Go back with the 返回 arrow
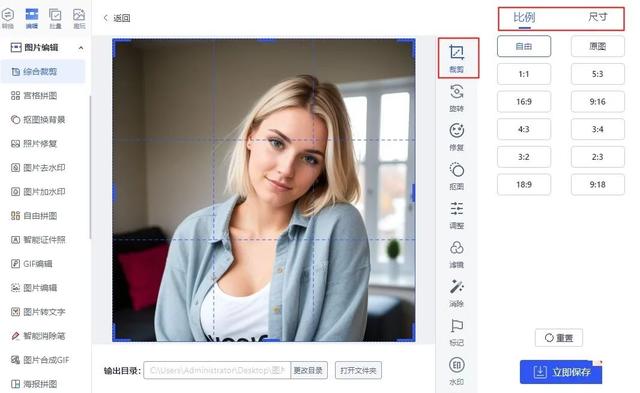Viewport: 640px width, 393px height. (117, 18)
